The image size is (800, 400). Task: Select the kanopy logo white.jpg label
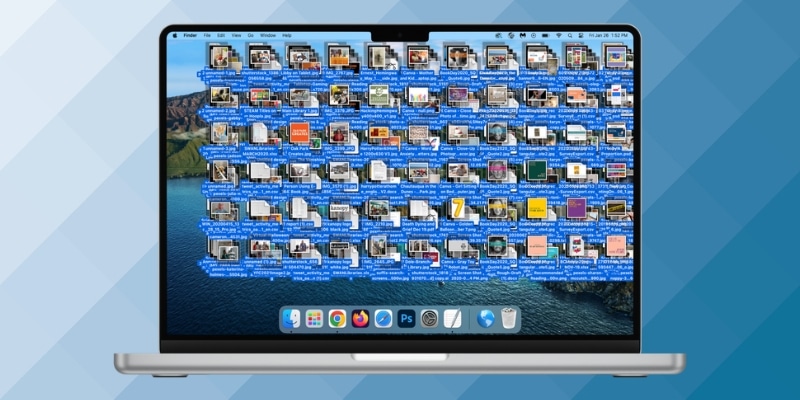click(x=339, y=264)
